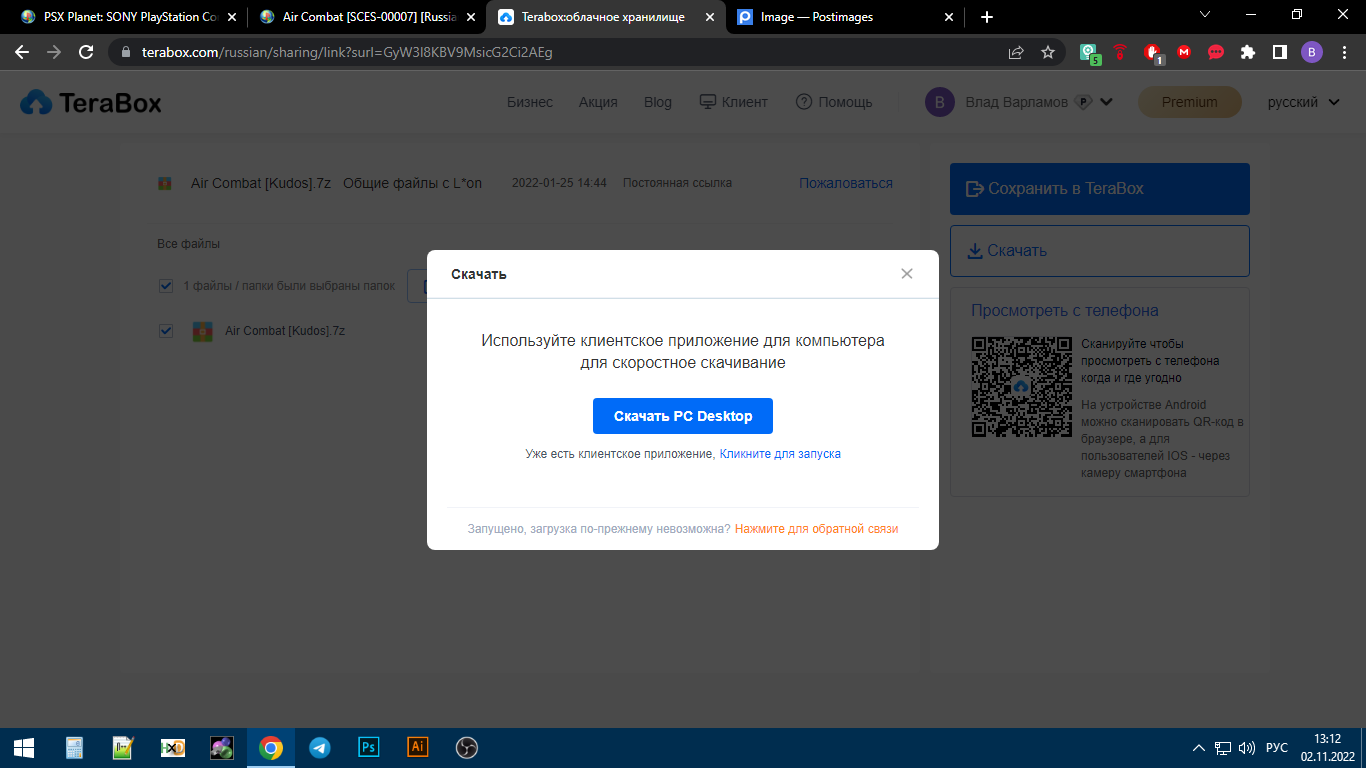The image size is (1366, 768).
Task: Click the Air Combat file icon in the list
Action: point(203,331)
